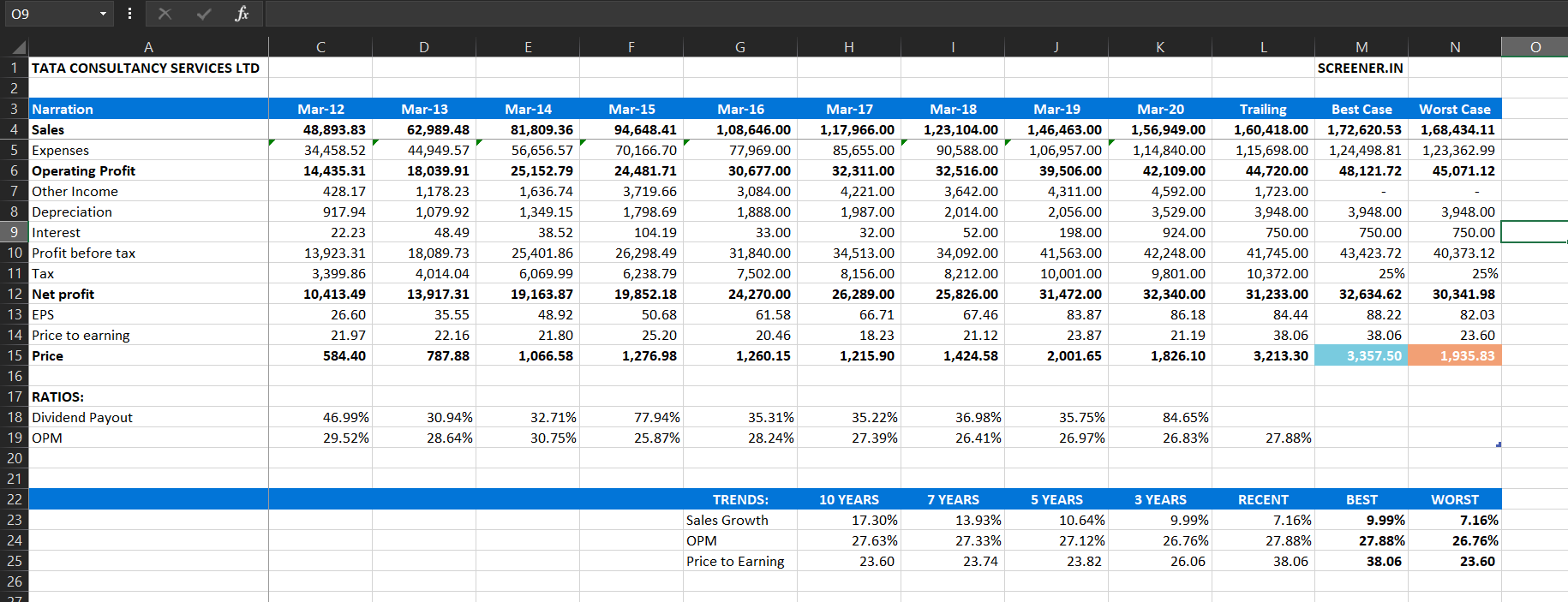This screenshot has height=602, width=1568.
Task: Click into the formula bar input area
Action: [916, 14]
